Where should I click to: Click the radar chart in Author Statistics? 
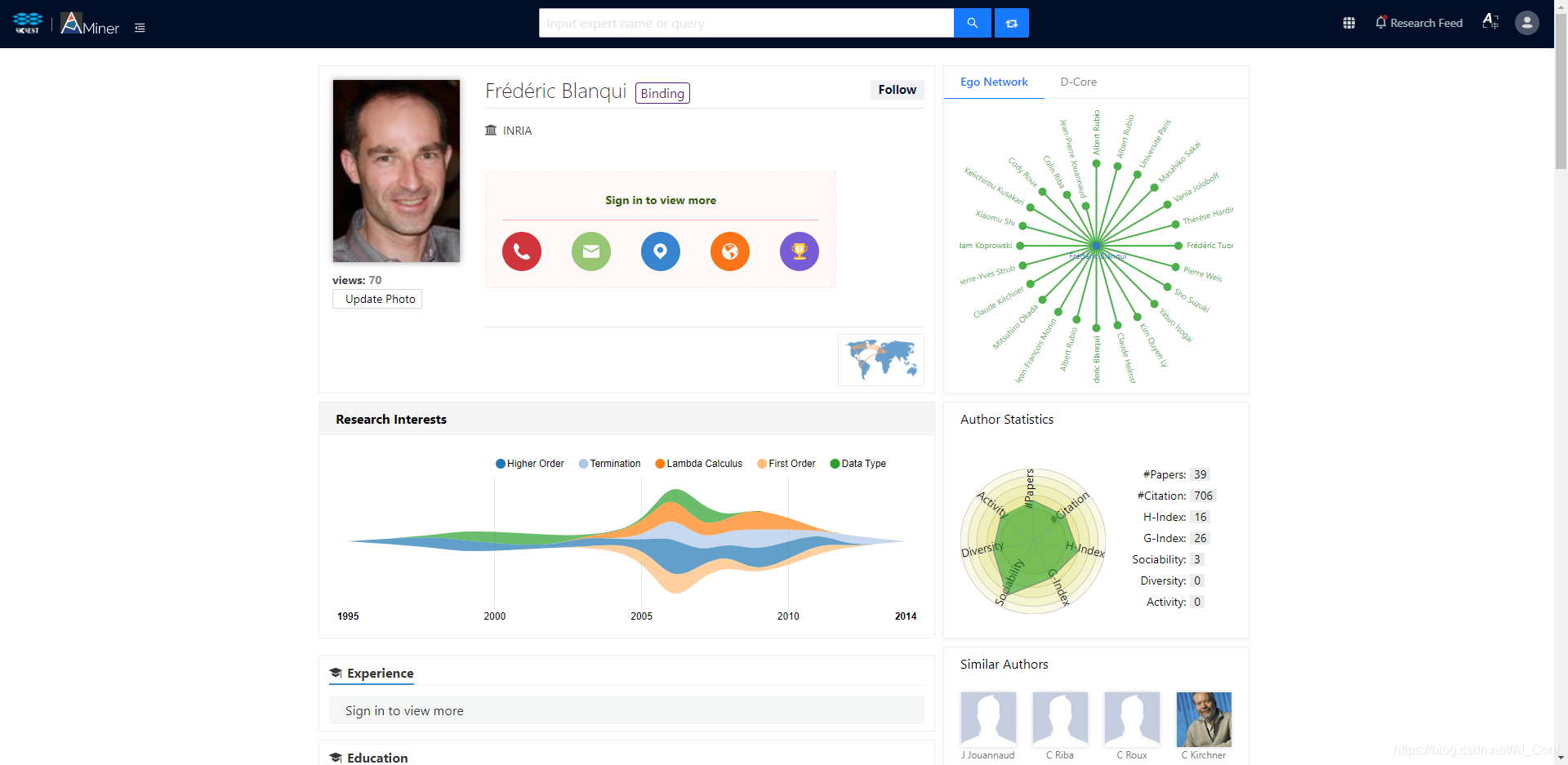[1033, 541]
